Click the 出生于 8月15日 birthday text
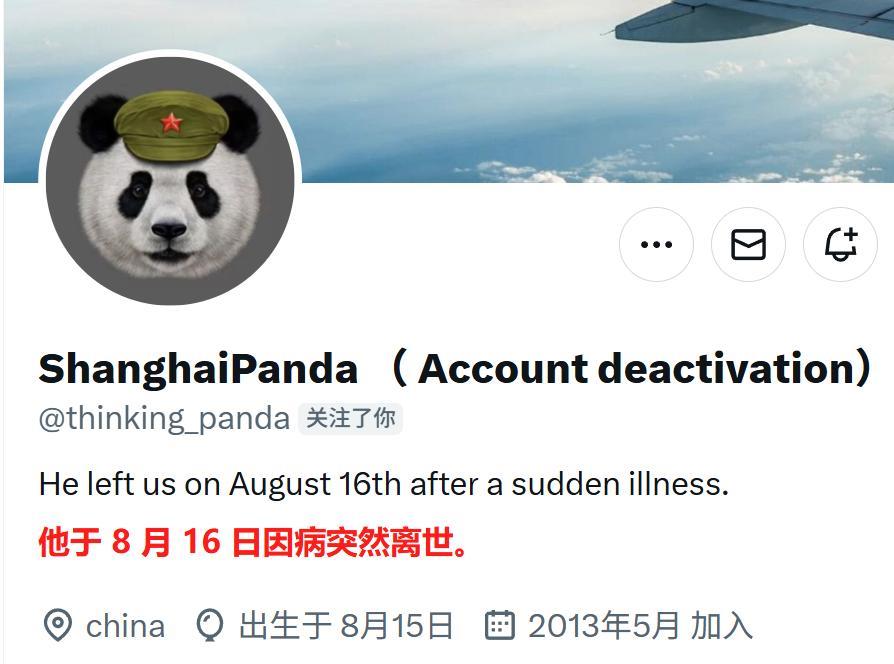Image resolution: width=894 pixels, height=664 pixels. pos(346,625)
